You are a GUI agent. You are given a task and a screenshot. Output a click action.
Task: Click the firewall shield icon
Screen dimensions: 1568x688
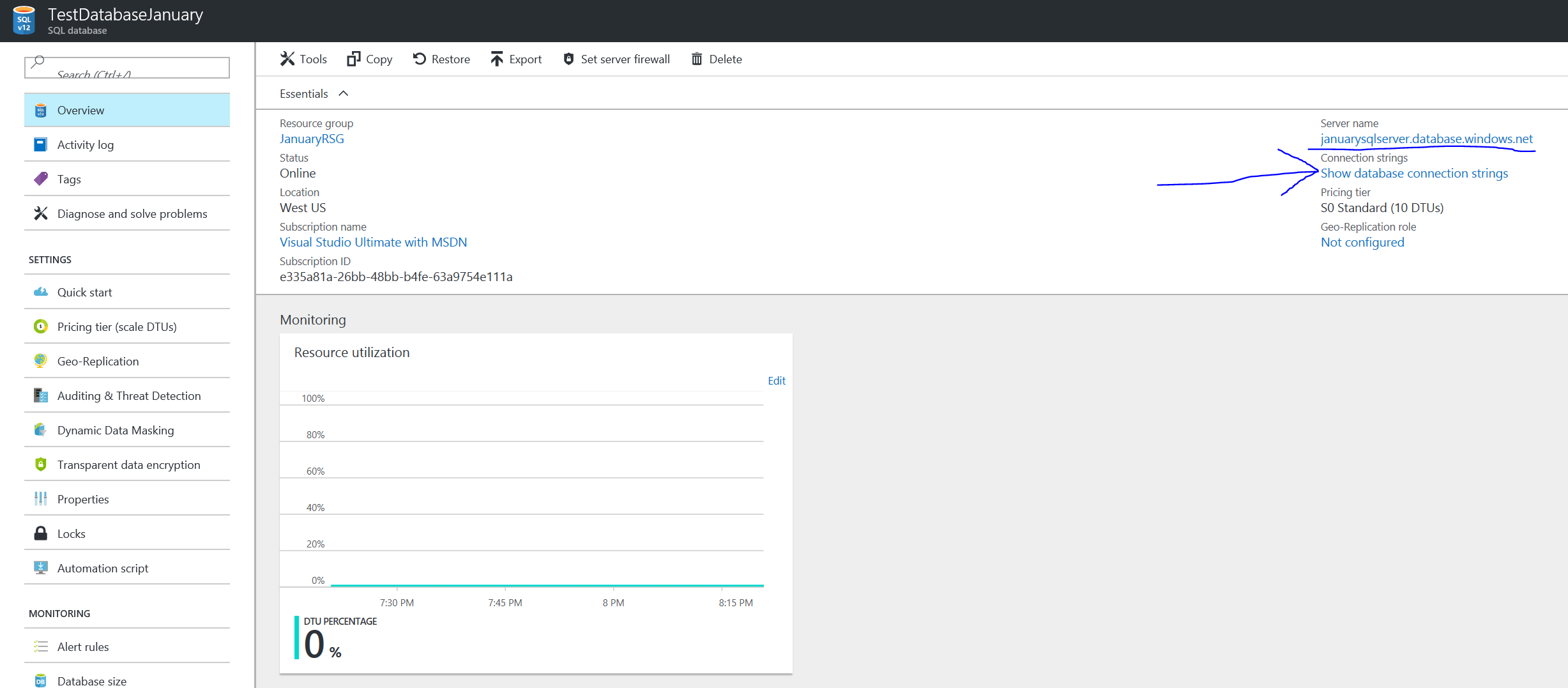click(x=568, y=59)
